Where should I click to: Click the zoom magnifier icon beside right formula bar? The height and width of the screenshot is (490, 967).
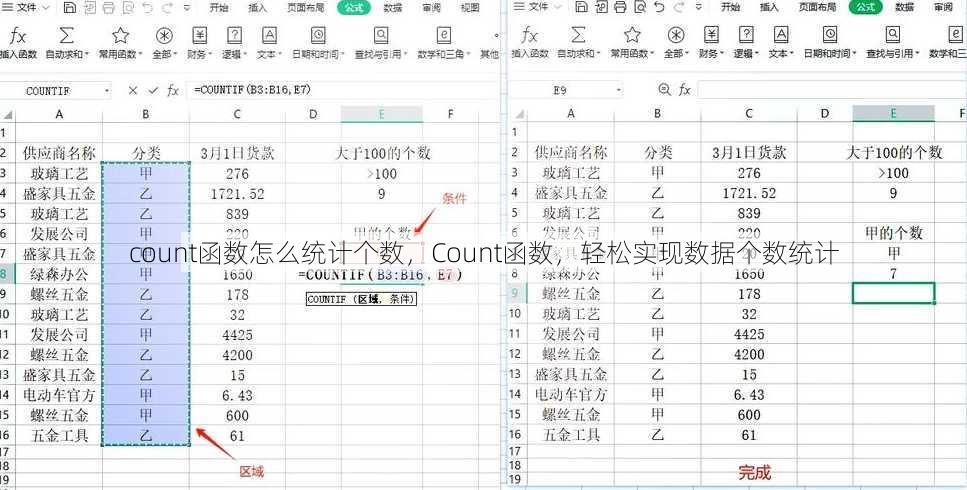pos(664,90)
